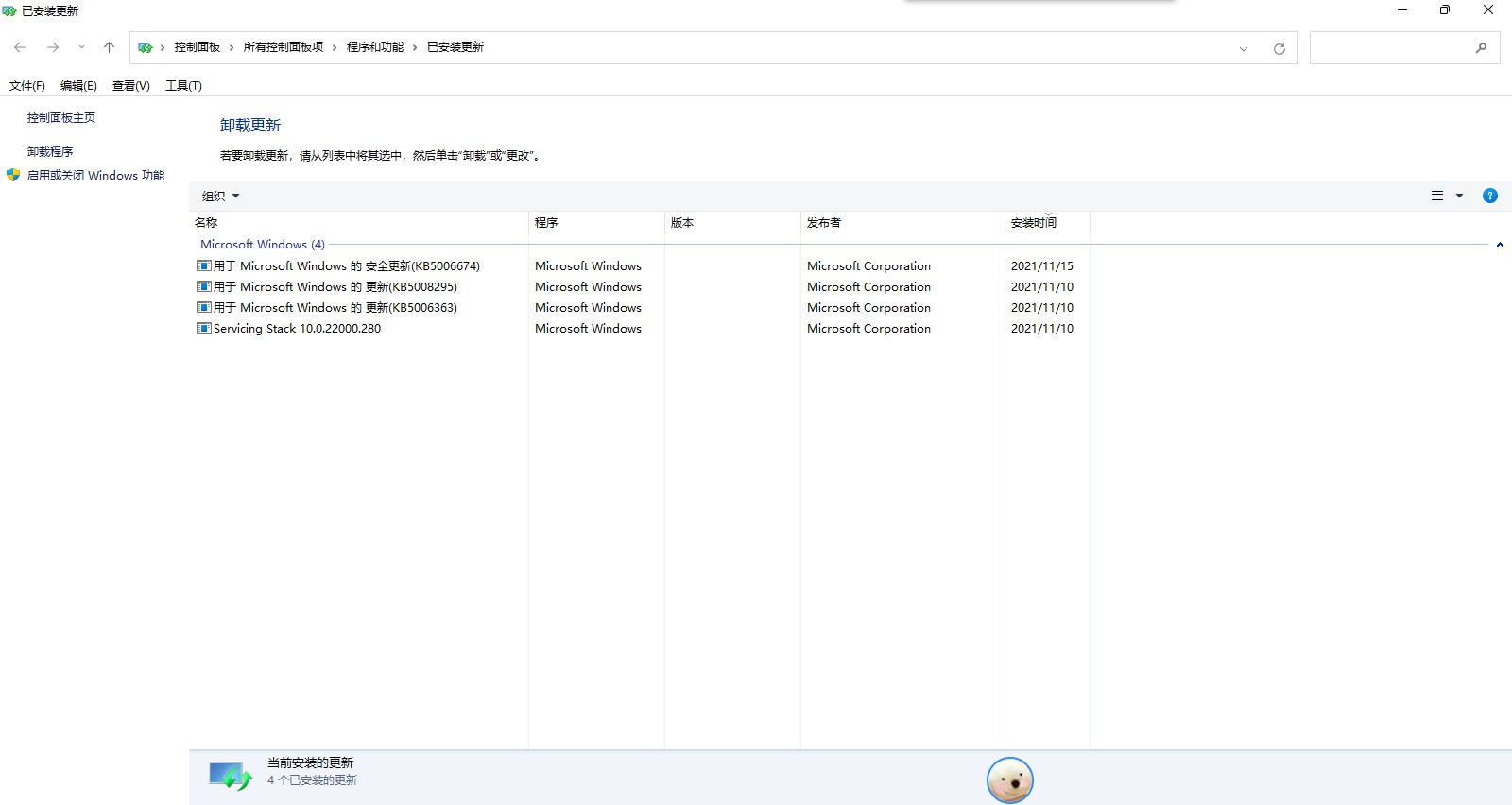Click icon of KB5008295 update

203,287
